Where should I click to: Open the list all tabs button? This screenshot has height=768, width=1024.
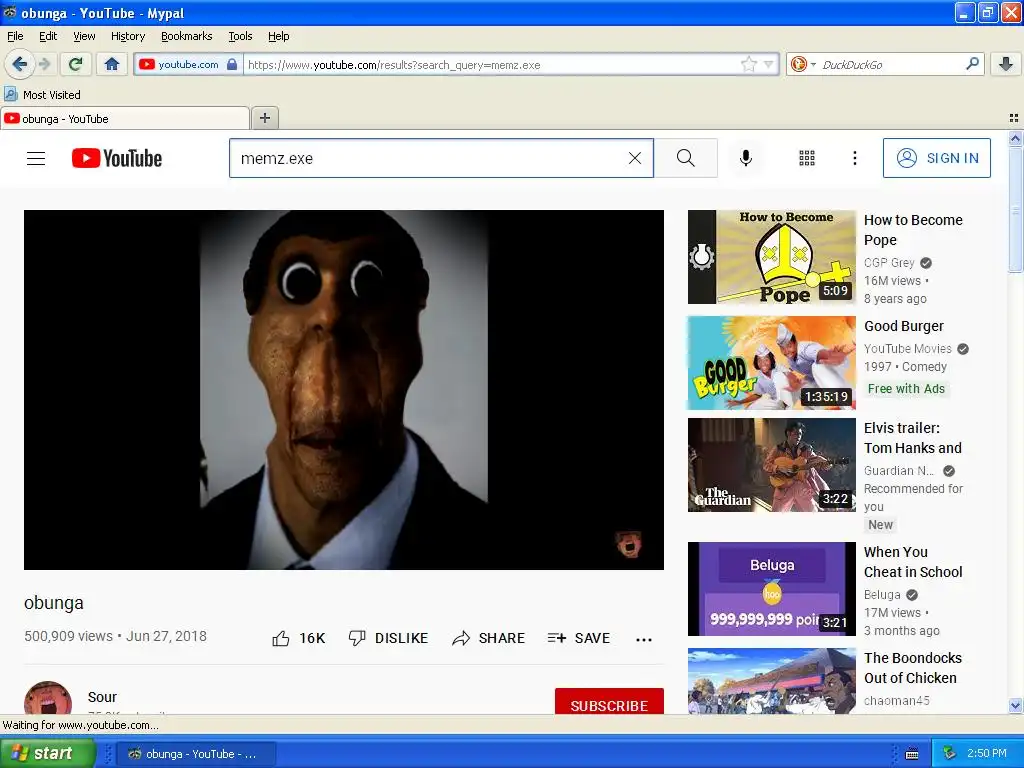[1014, 118]
